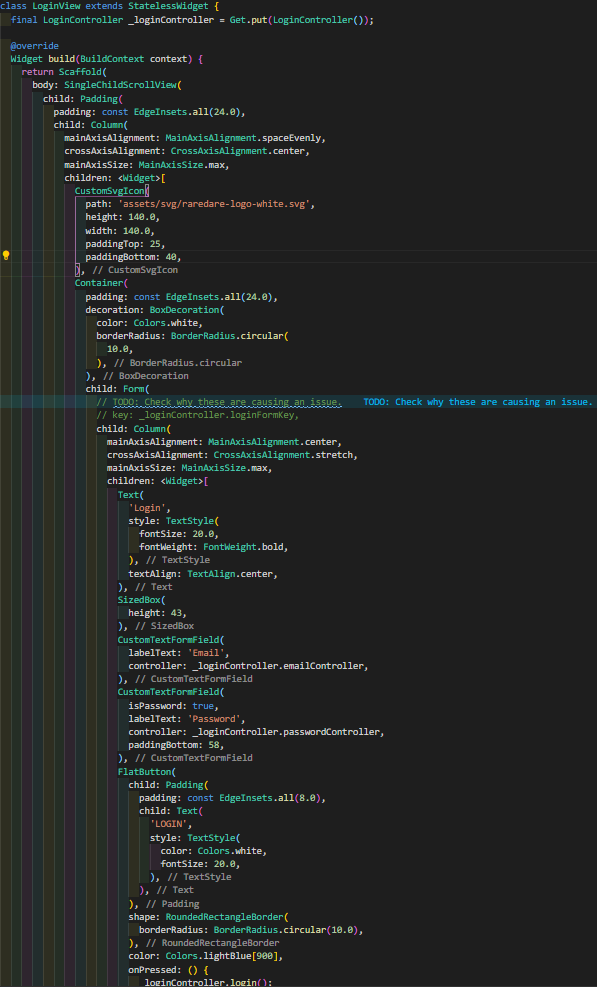597x987 pixels.
Task: Click the 'Container(' line
Action: click(x=101, y=283)
